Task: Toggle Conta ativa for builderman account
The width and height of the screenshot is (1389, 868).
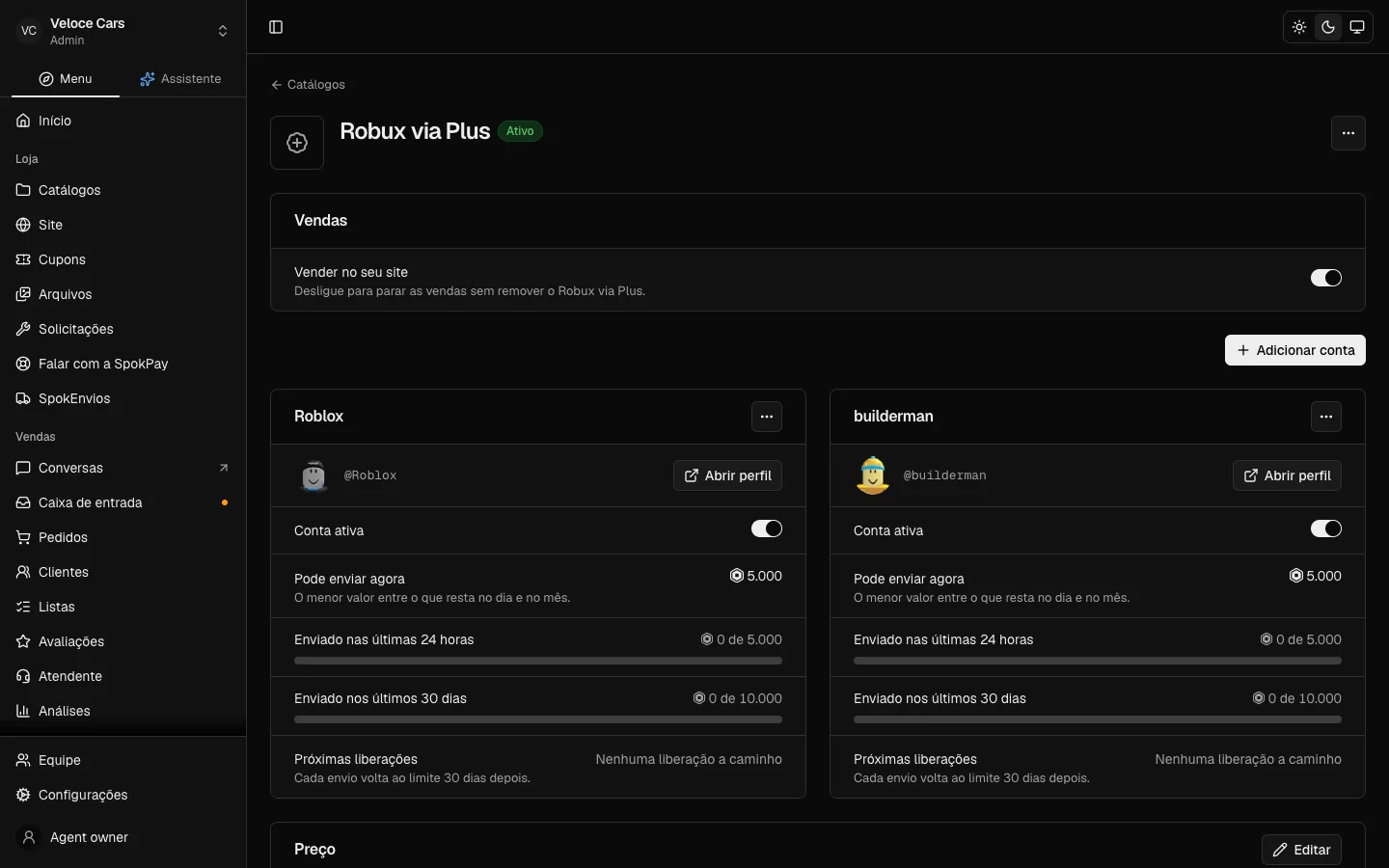Action: pyautogui.click(x=1326, y=529)
